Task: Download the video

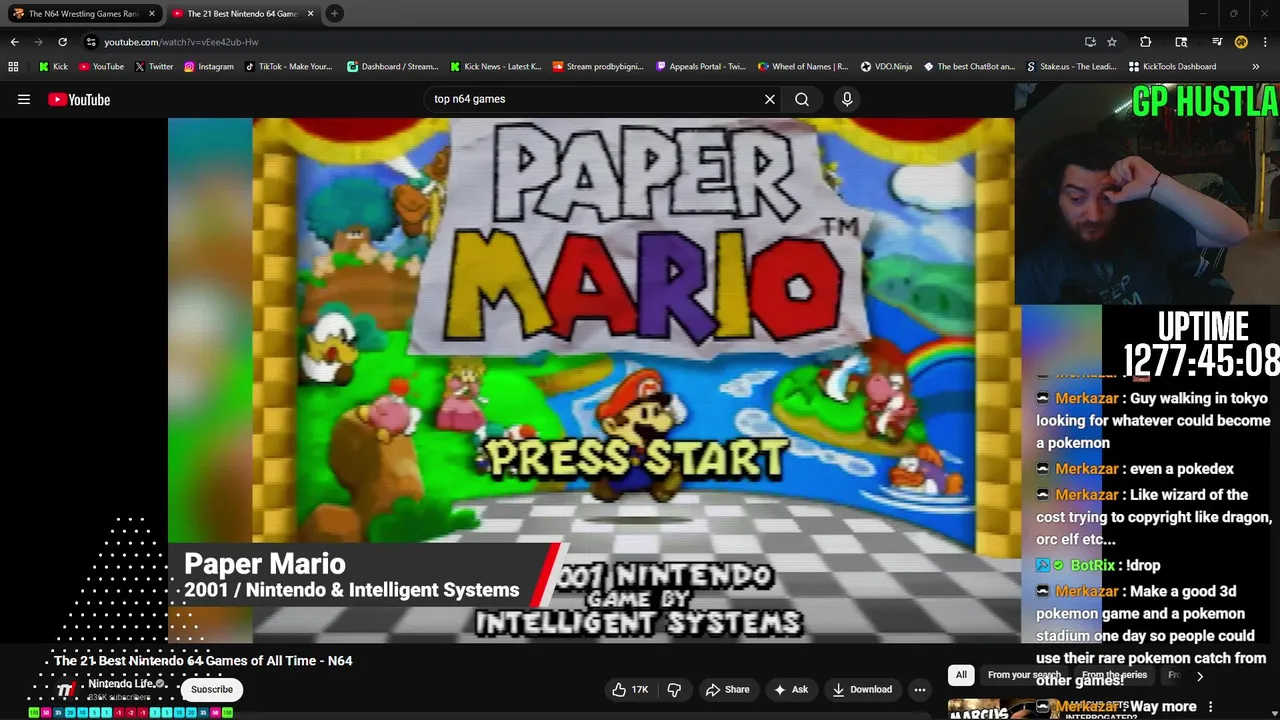Action: coord(861,689)
